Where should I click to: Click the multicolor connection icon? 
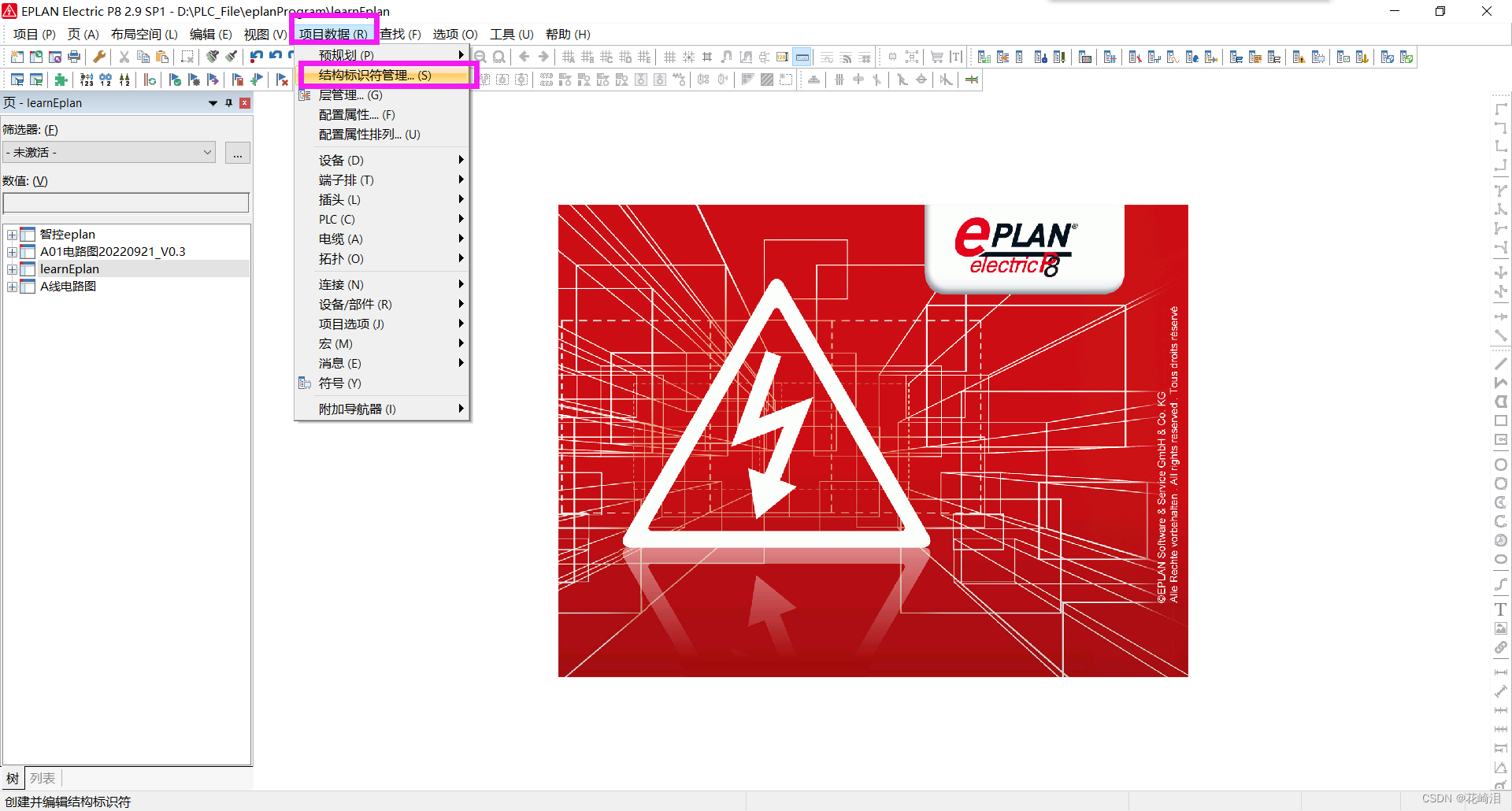[x=972, y=80]
